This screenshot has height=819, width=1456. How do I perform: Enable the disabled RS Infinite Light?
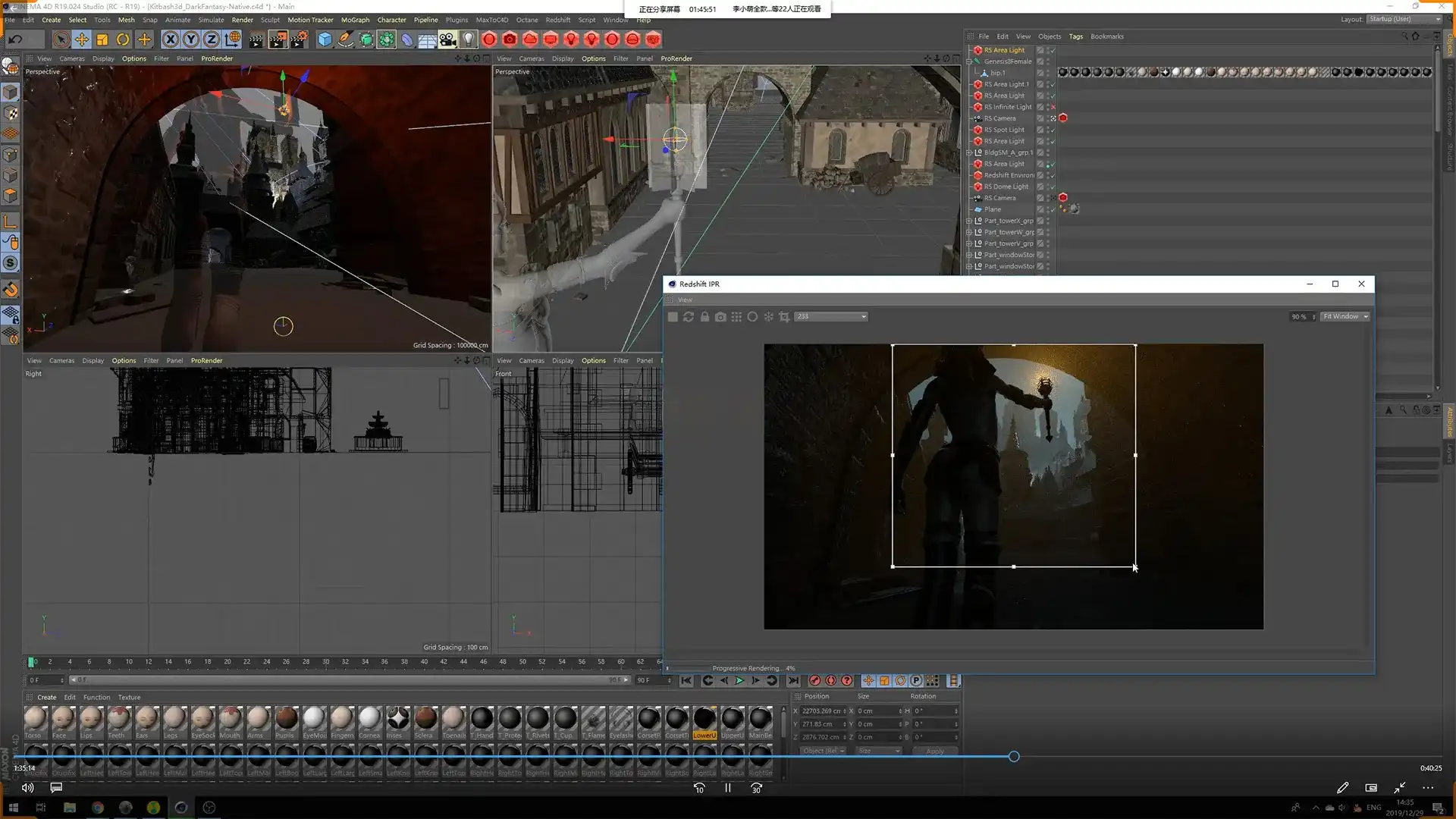(x=1053, y=107)
